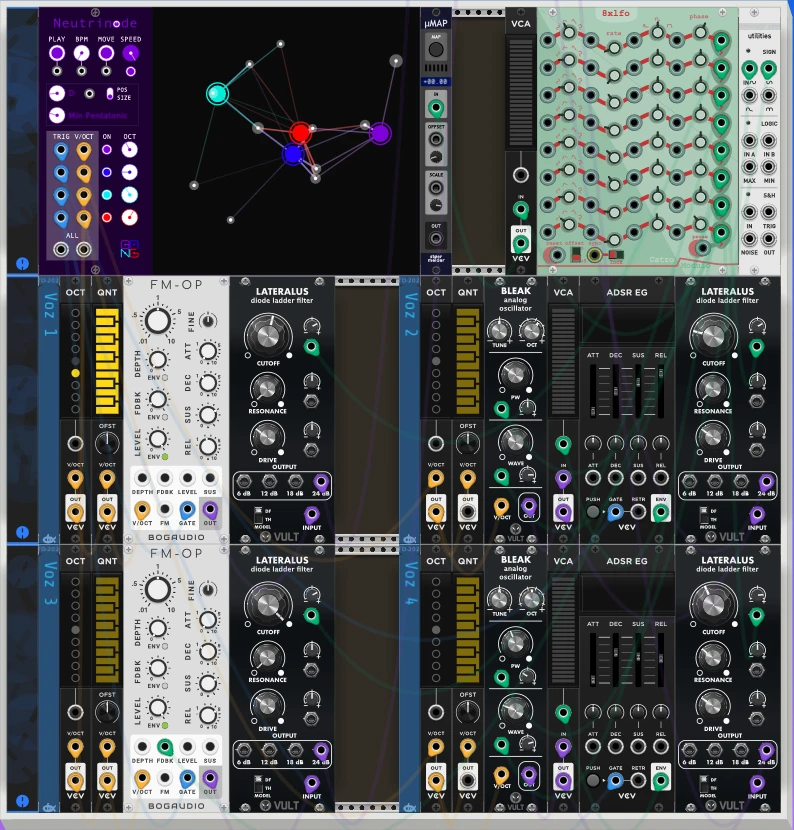Click the FINE knob on Voz 1 FM-OP
This screenshot has width=794, height=830.
(209, 321)
